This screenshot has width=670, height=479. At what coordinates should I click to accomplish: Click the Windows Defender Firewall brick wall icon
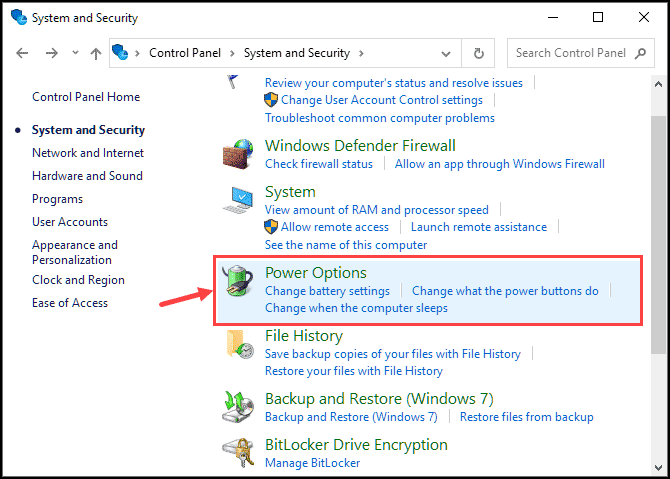point(238,154)
